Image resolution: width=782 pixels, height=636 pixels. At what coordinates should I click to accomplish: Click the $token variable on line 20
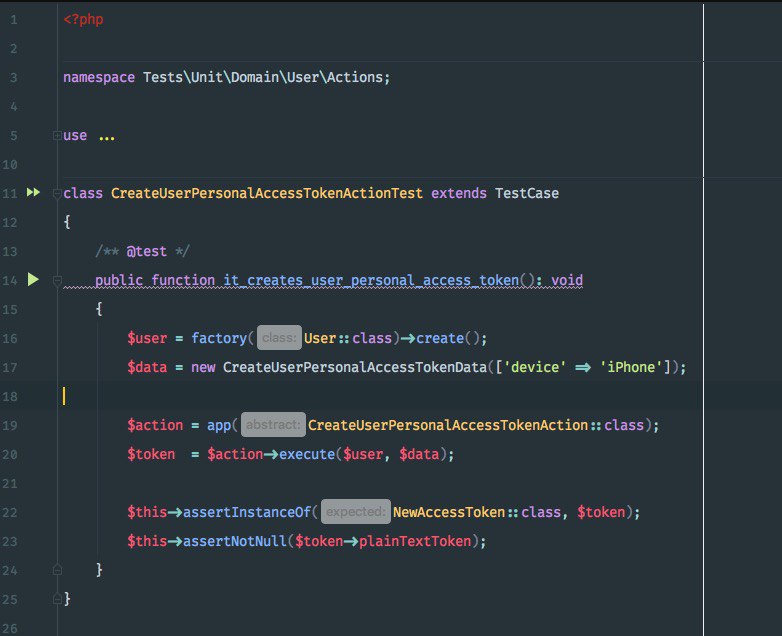[151, 454]
